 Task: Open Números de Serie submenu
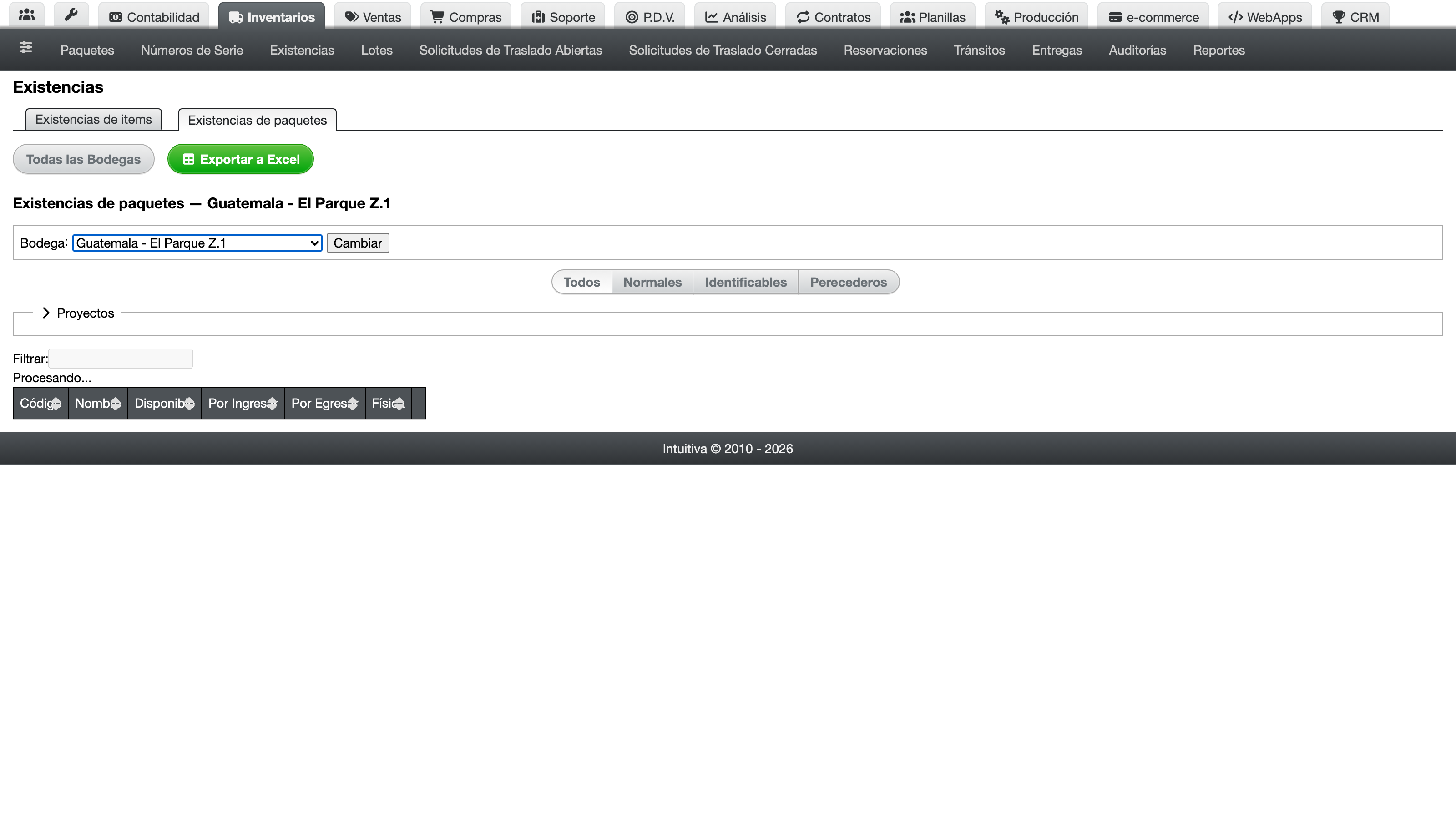coord(192,50)
